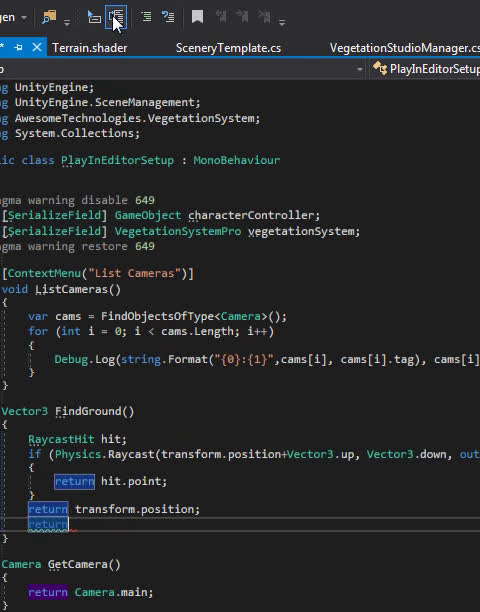Image resolution: width=480 pixels, height=612 pixels.
Task: Click 'UnityEngine;' in the first using line
Action: [x=54, y=87]
